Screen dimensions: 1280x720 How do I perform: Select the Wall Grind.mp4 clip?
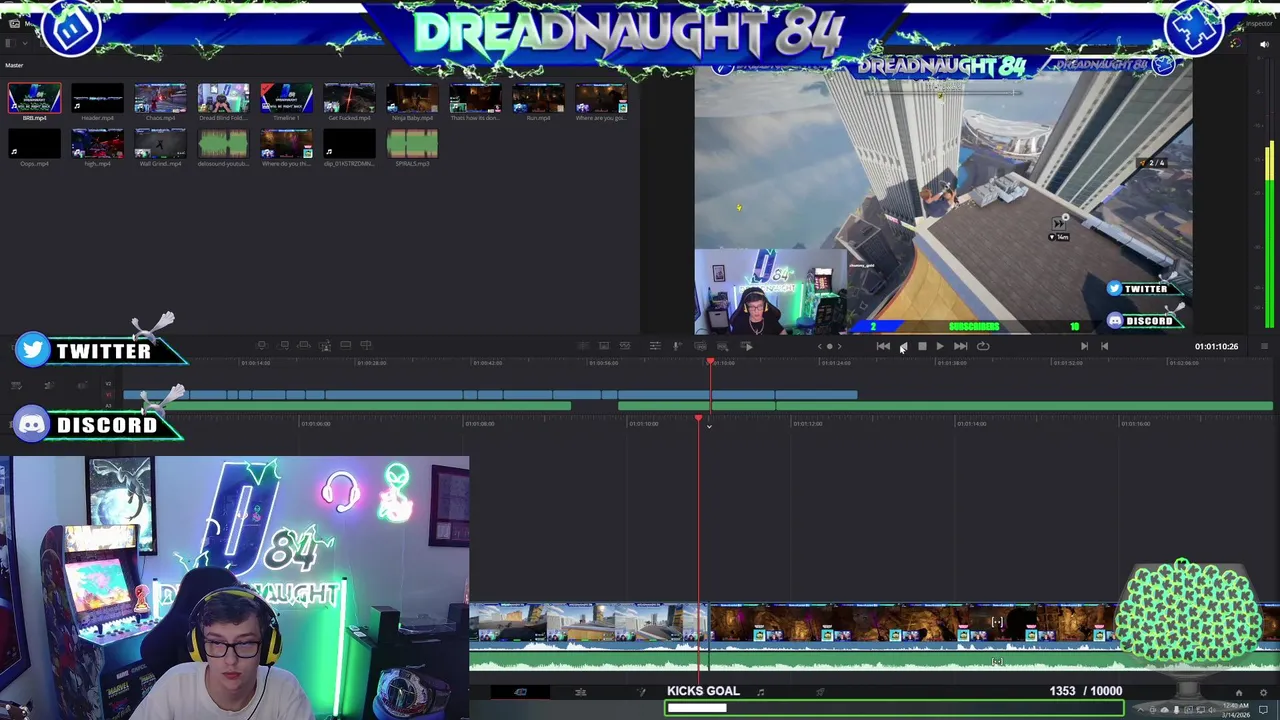160,144
